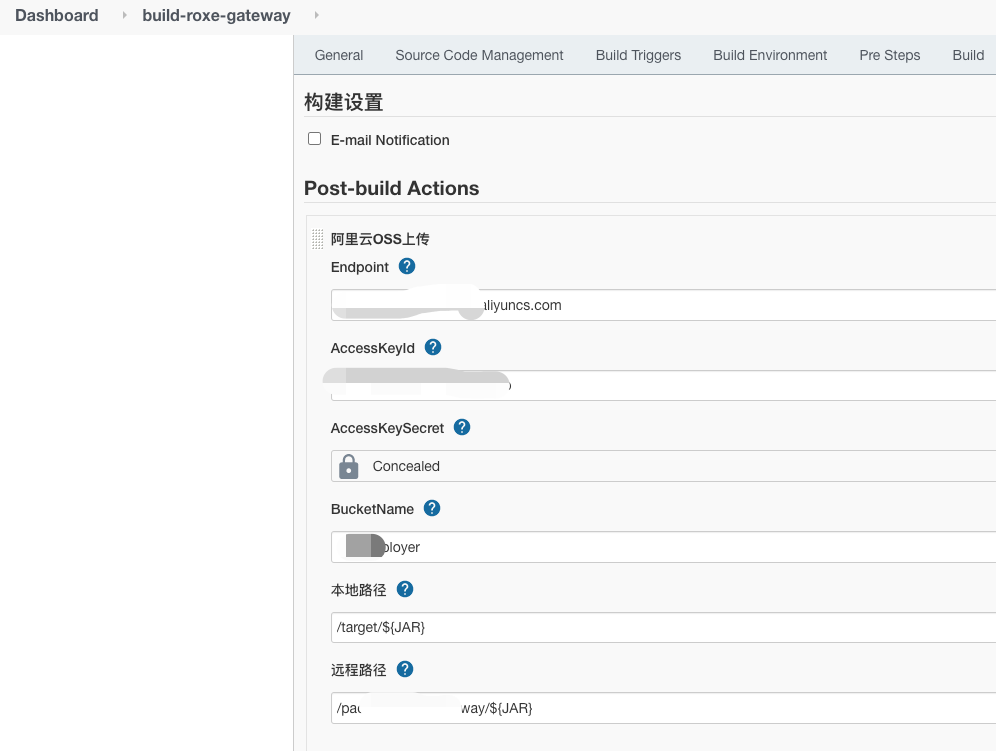Go to Build Triggers tab

(638, 55)
